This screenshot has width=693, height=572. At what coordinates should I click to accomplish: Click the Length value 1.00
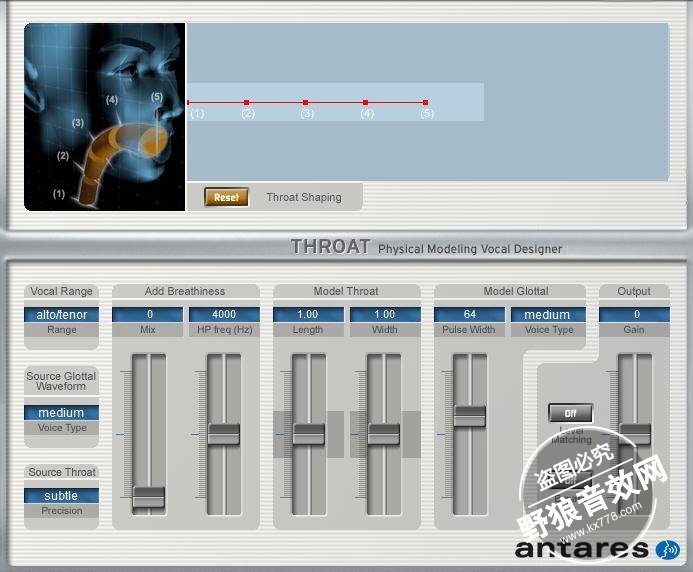(308, 315)
